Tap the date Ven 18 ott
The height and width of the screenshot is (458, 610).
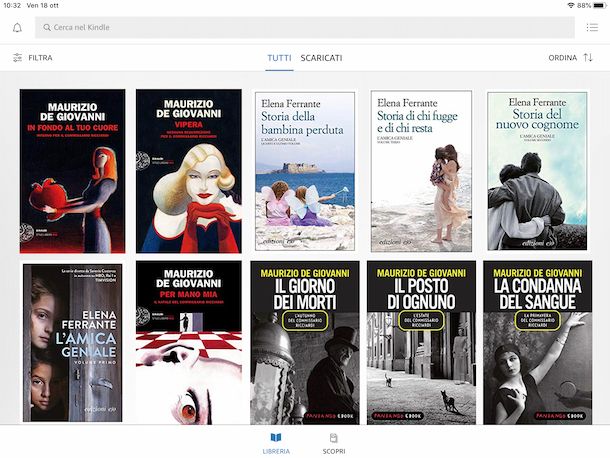[43, 5]
